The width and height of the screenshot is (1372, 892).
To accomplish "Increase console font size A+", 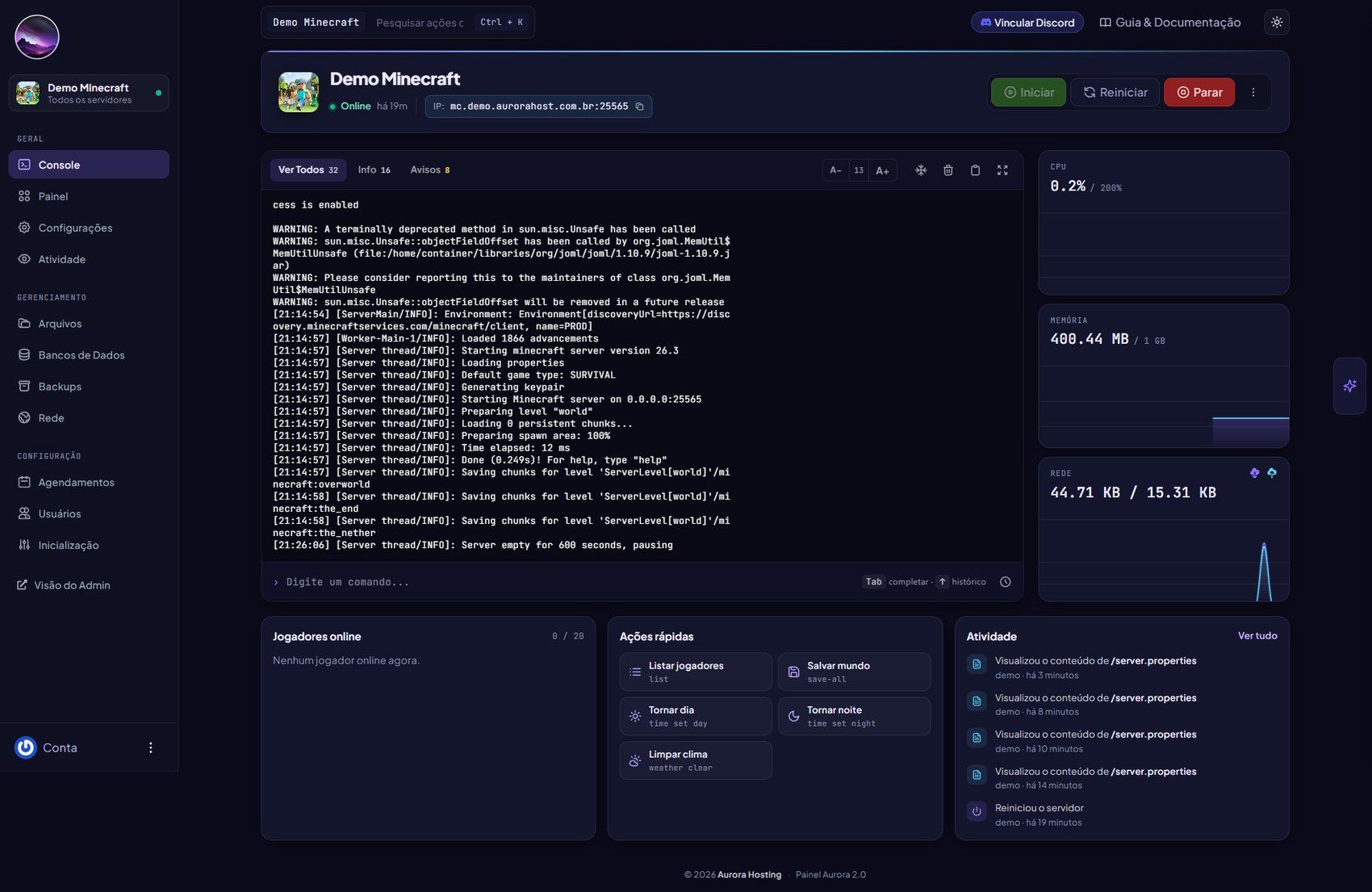I will point(882,170).
